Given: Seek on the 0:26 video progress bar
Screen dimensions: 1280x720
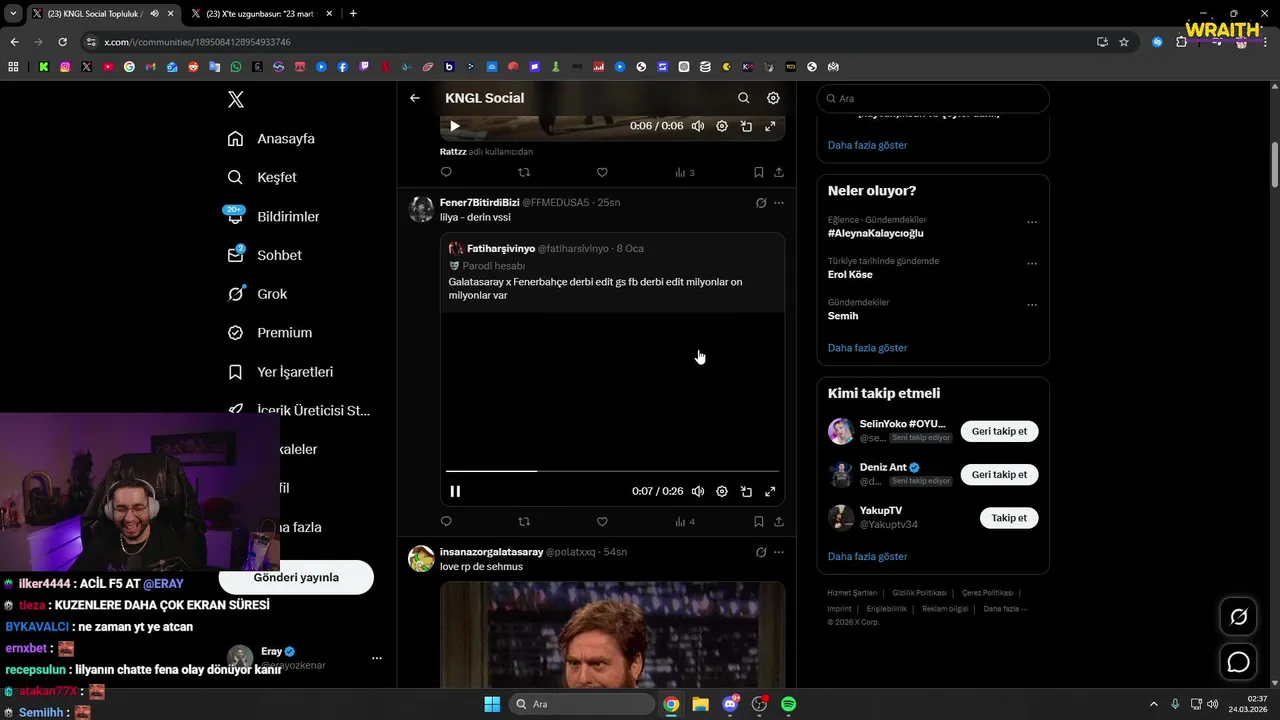Looking at the screenshot, I should (x=612, y=470).
